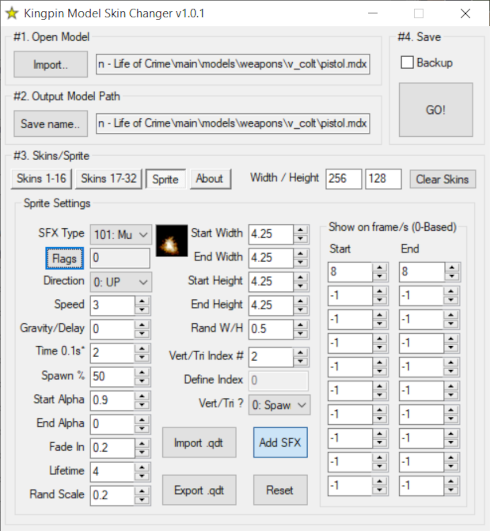Switch to the Skins 1-16 tab
Viewport: 490px width, 531px height.
(x=41, y=178)
